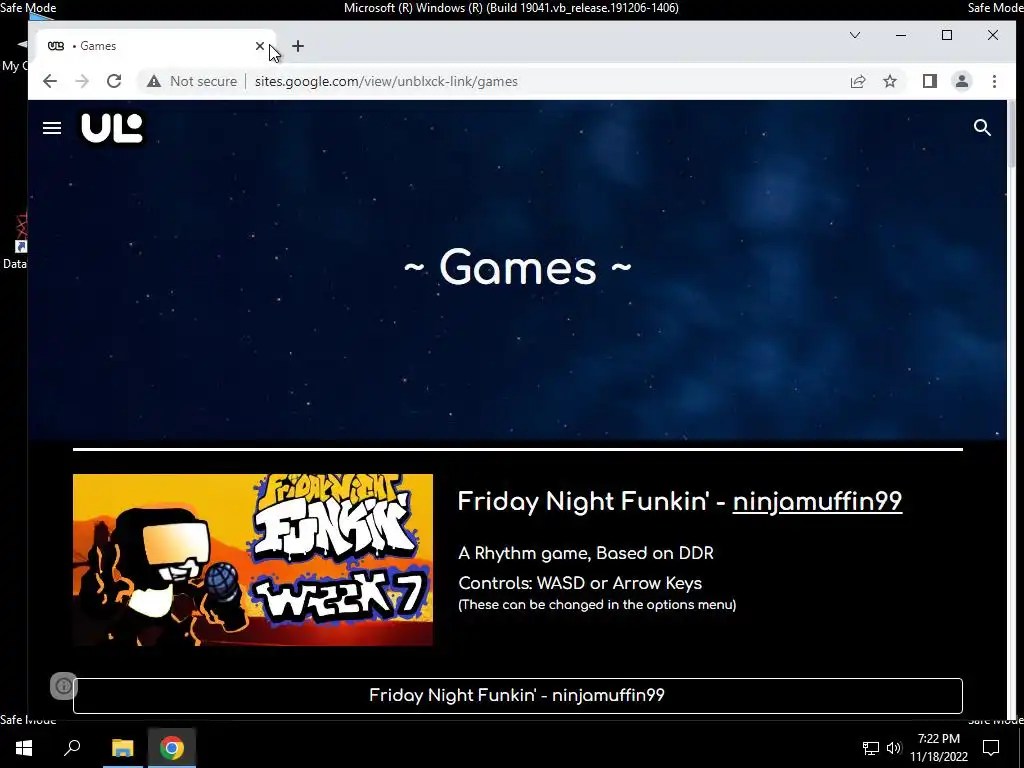This screenshot has width=1024, height=768.
Task: Click the Chrome taskbar icon
Action: 172,748
